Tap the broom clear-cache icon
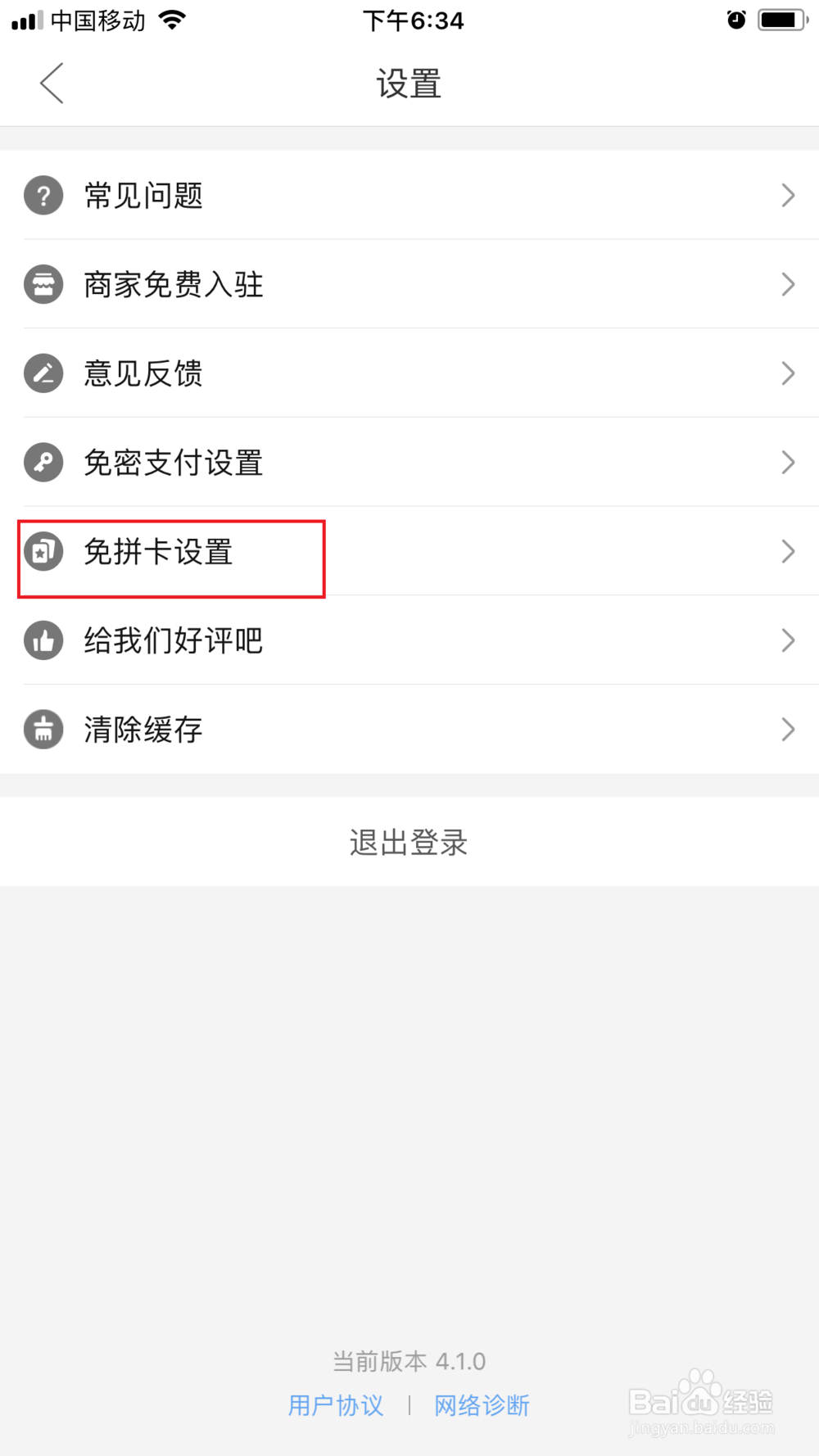 [x=43, y=730]
